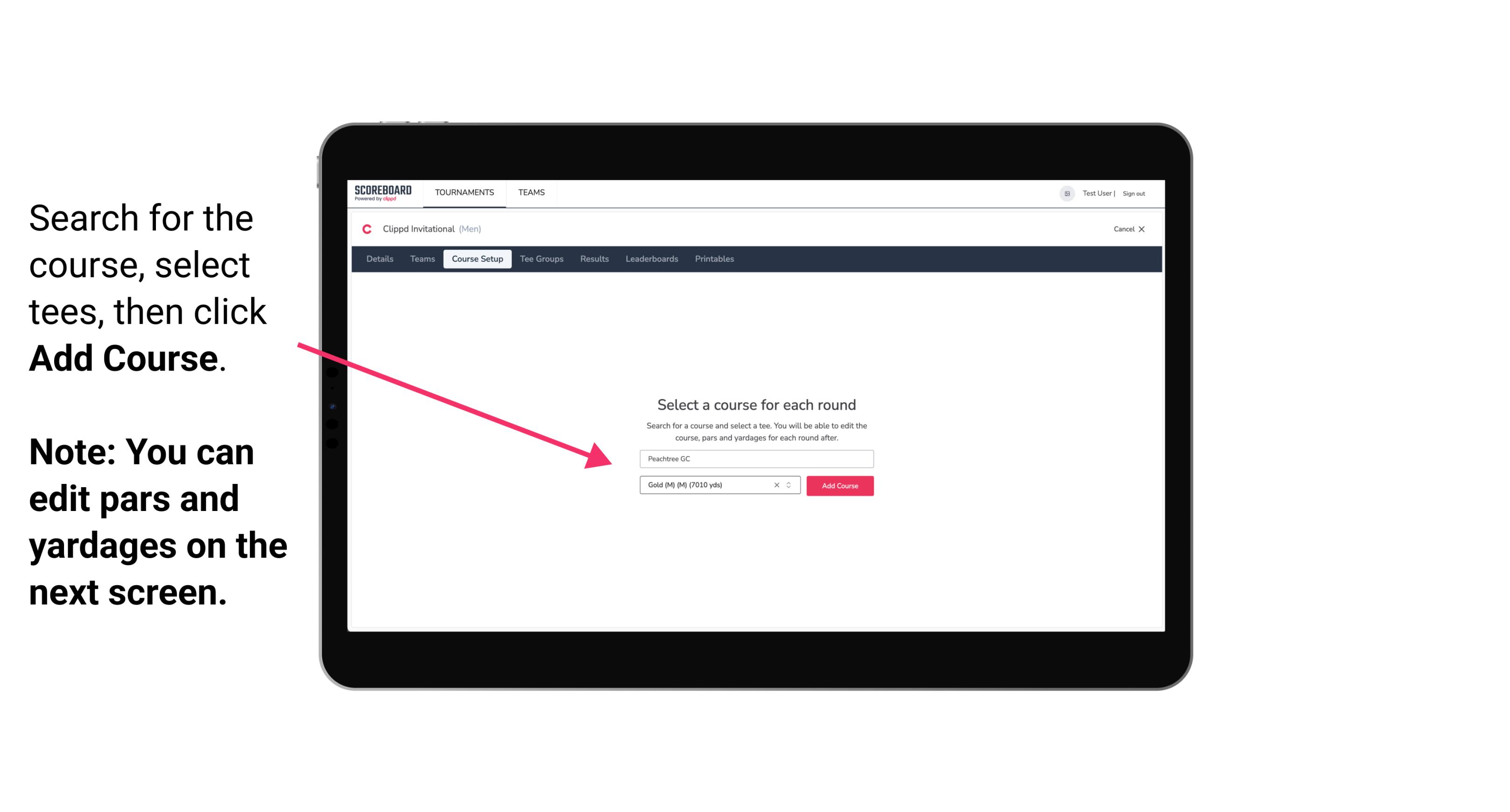Click the Details tab
This screenshot has height=812, width=1510.
pos(379,259)
